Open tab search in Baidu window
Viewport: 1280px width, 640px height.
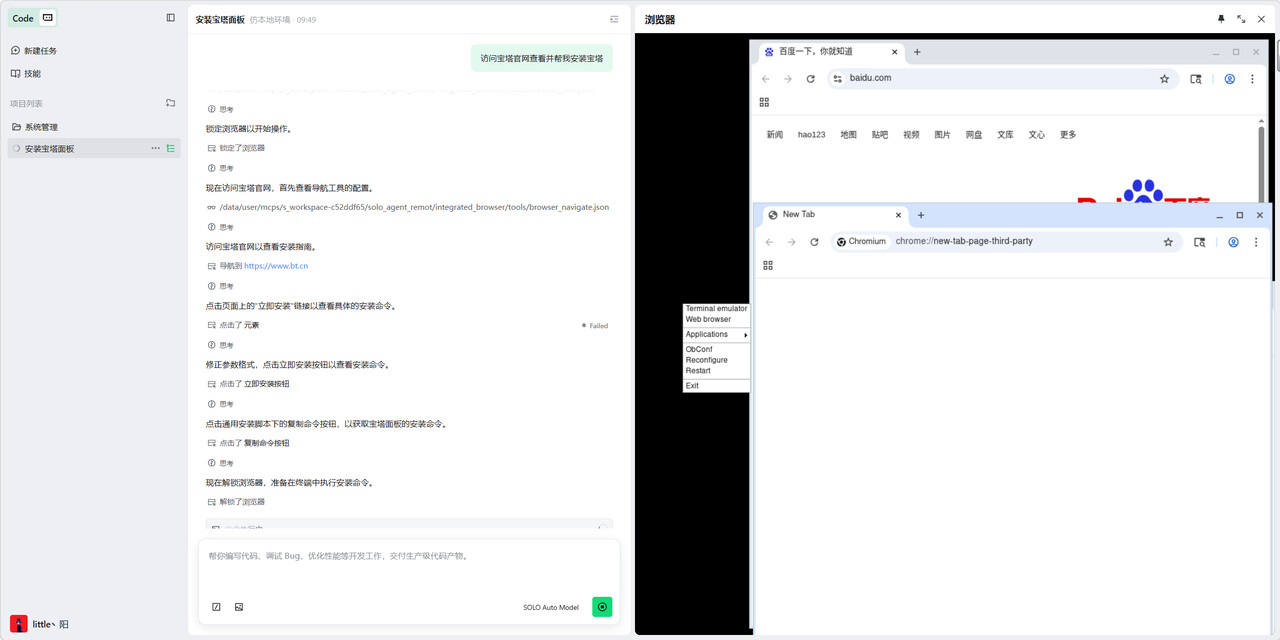1196,79
